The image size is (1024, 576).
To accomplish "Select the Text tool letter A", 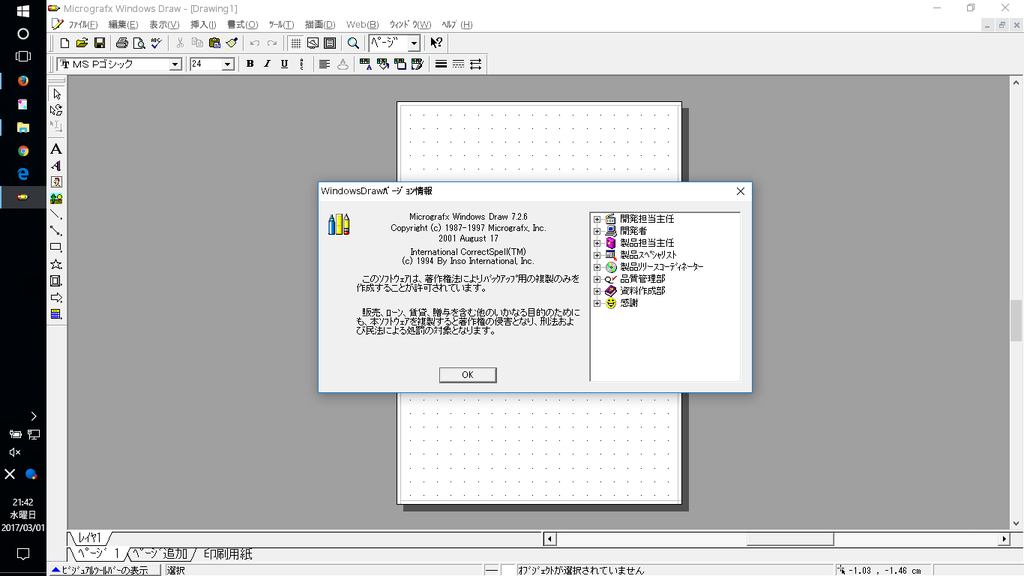I will (56, 150).
